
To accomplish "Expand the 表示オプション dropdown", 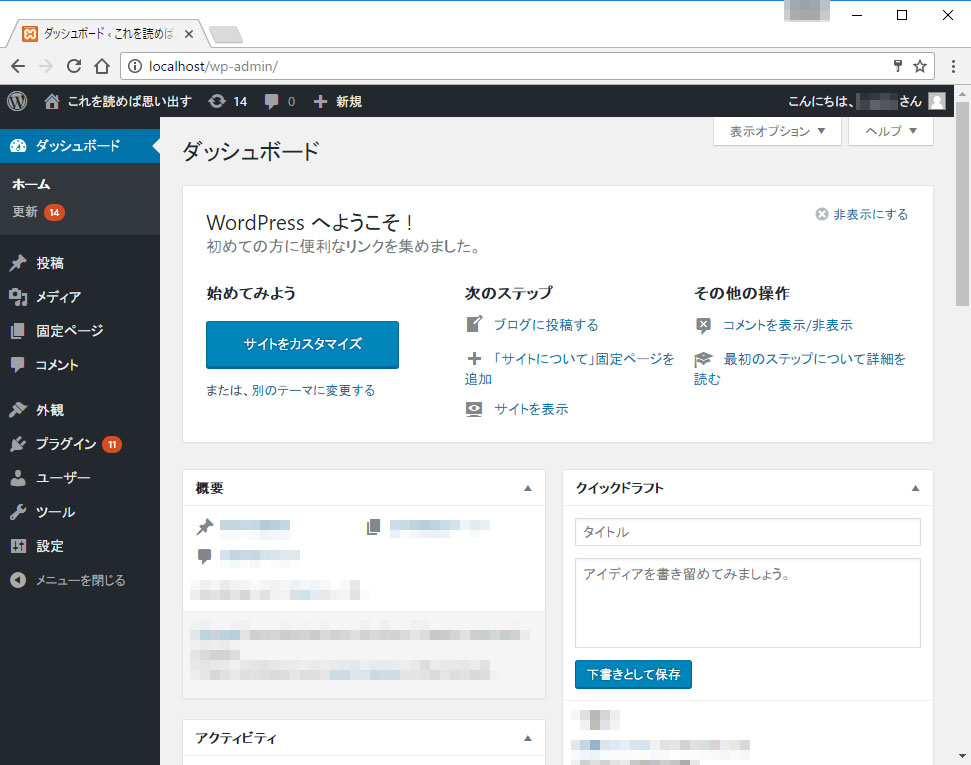I will [x=777, y=131].
